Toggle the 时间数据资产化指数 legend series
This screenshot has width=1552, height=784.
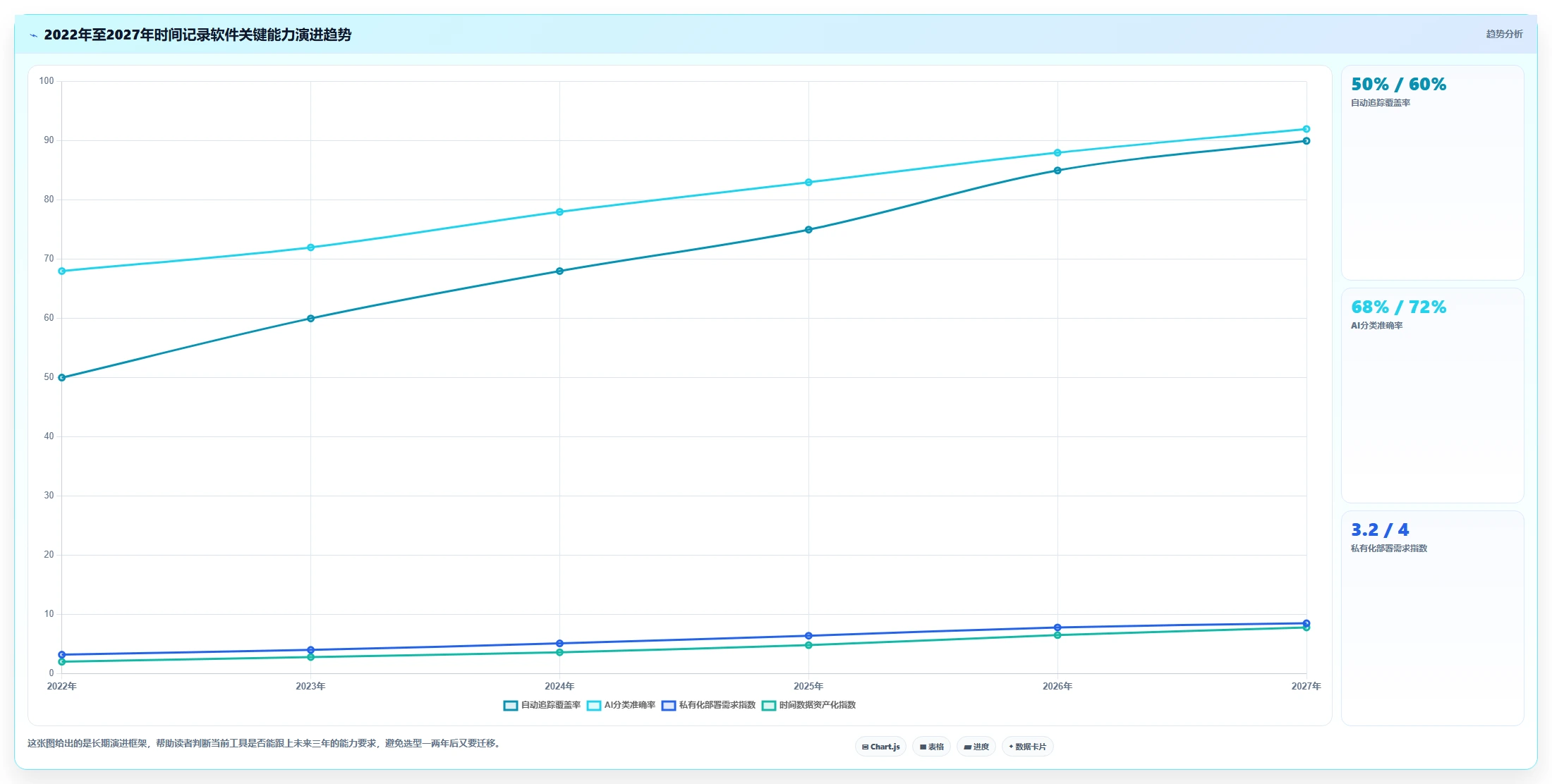point(808,705)
